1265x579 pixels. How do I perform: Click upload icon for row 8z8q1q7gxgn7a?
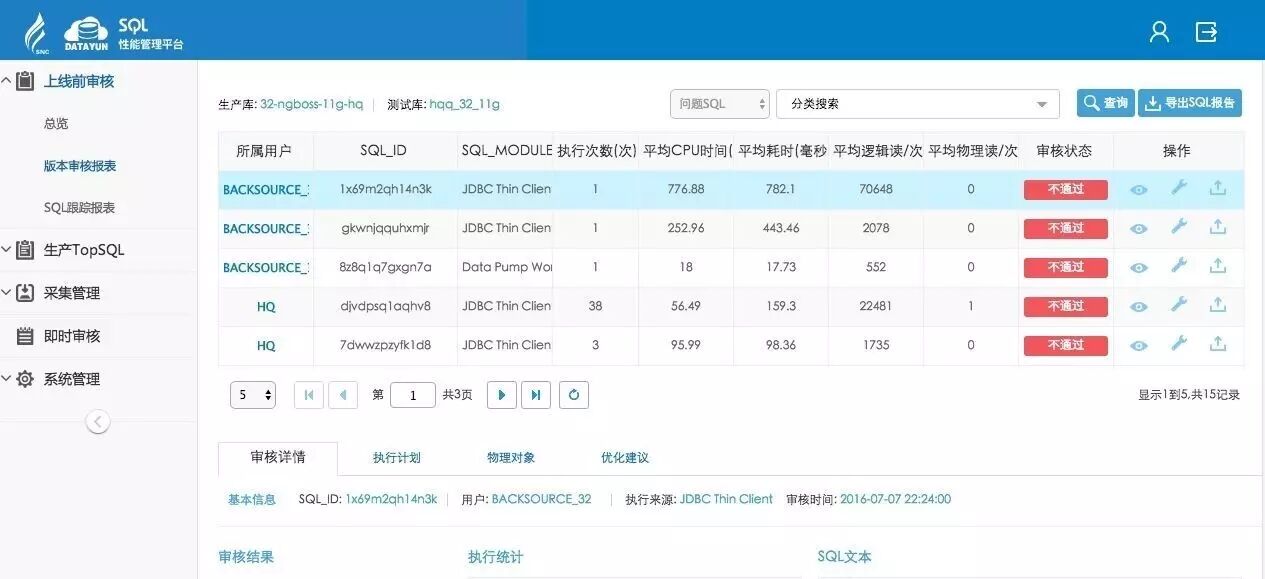(1218, 265)
